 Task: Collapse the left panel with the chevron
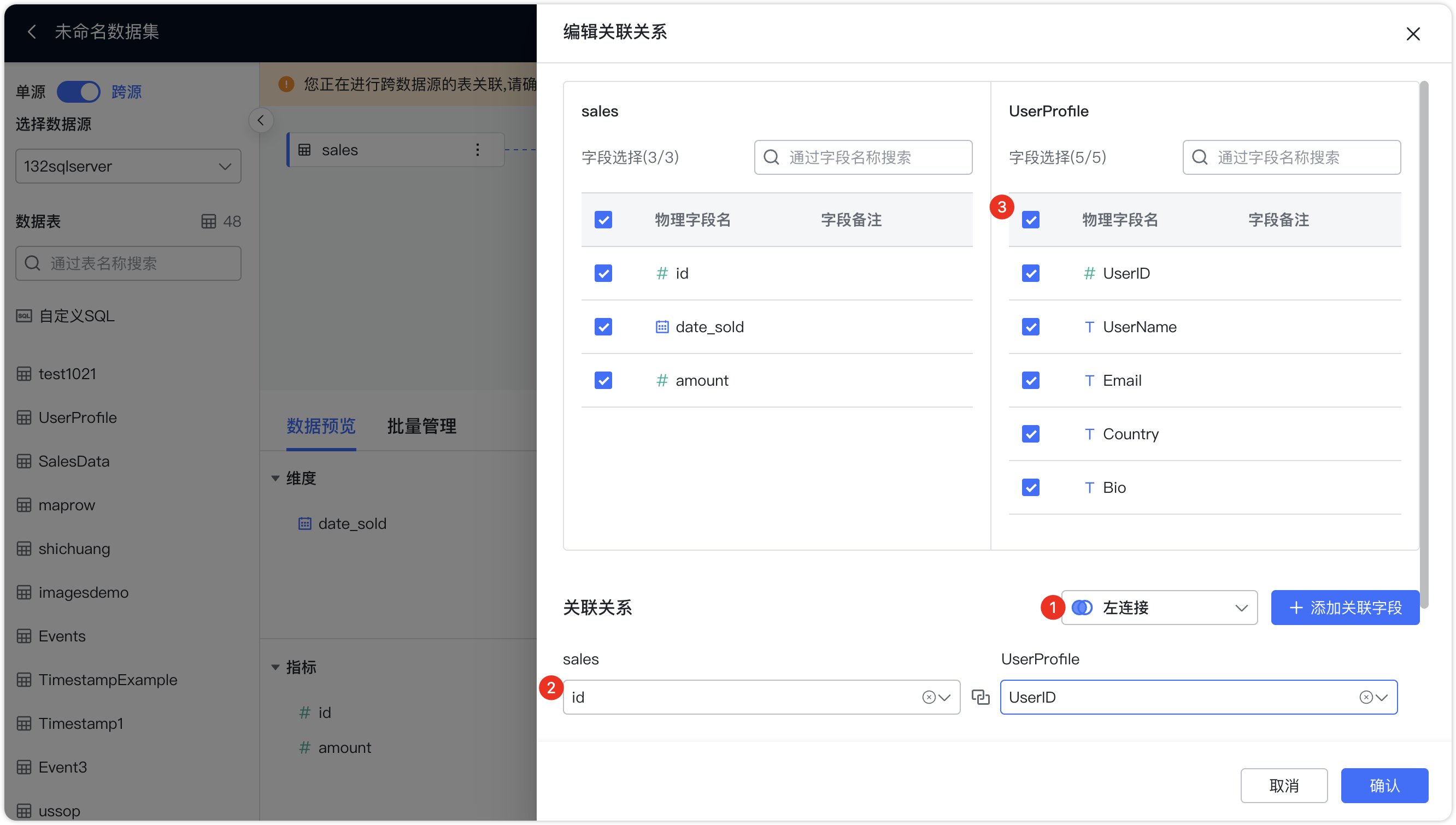pos(261,120)
